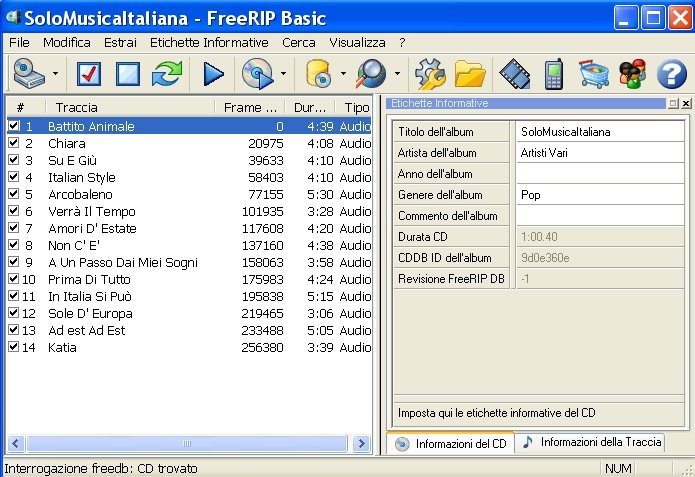Screen dimensions: 695x477
Task: Click the blue question mark help icon
Action: pos(672,74)
